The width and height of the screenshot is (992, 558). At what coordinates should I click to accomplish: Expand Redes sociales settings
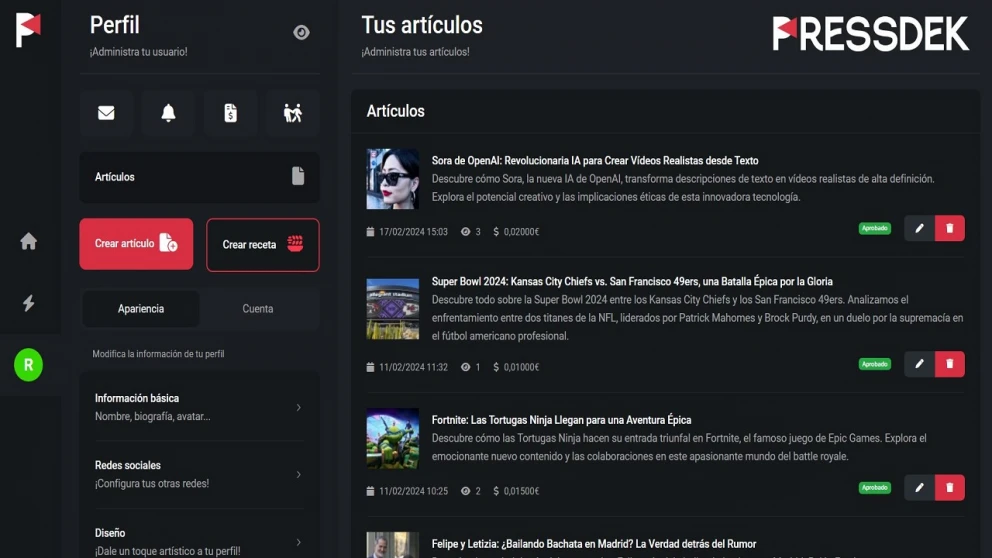(199, 474)
